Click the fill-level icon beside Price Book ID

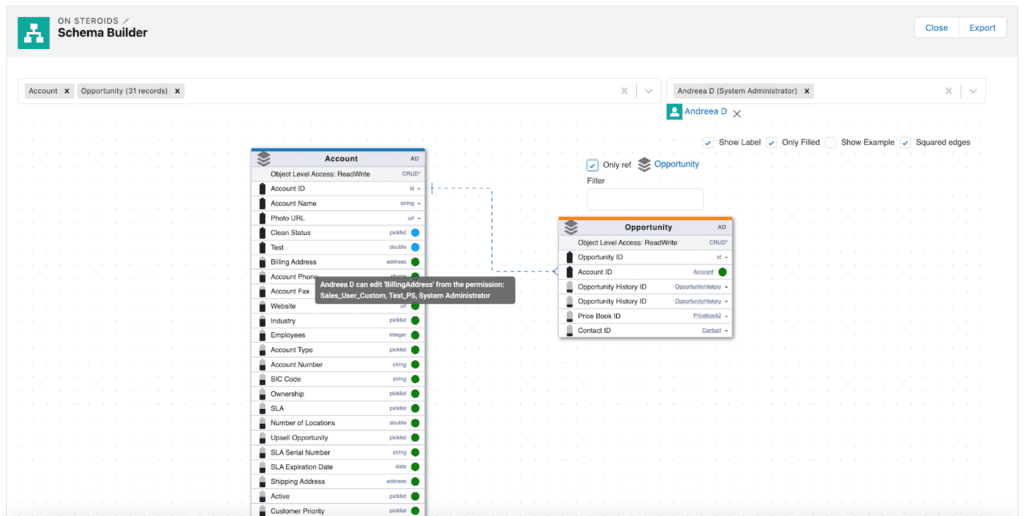569,316
